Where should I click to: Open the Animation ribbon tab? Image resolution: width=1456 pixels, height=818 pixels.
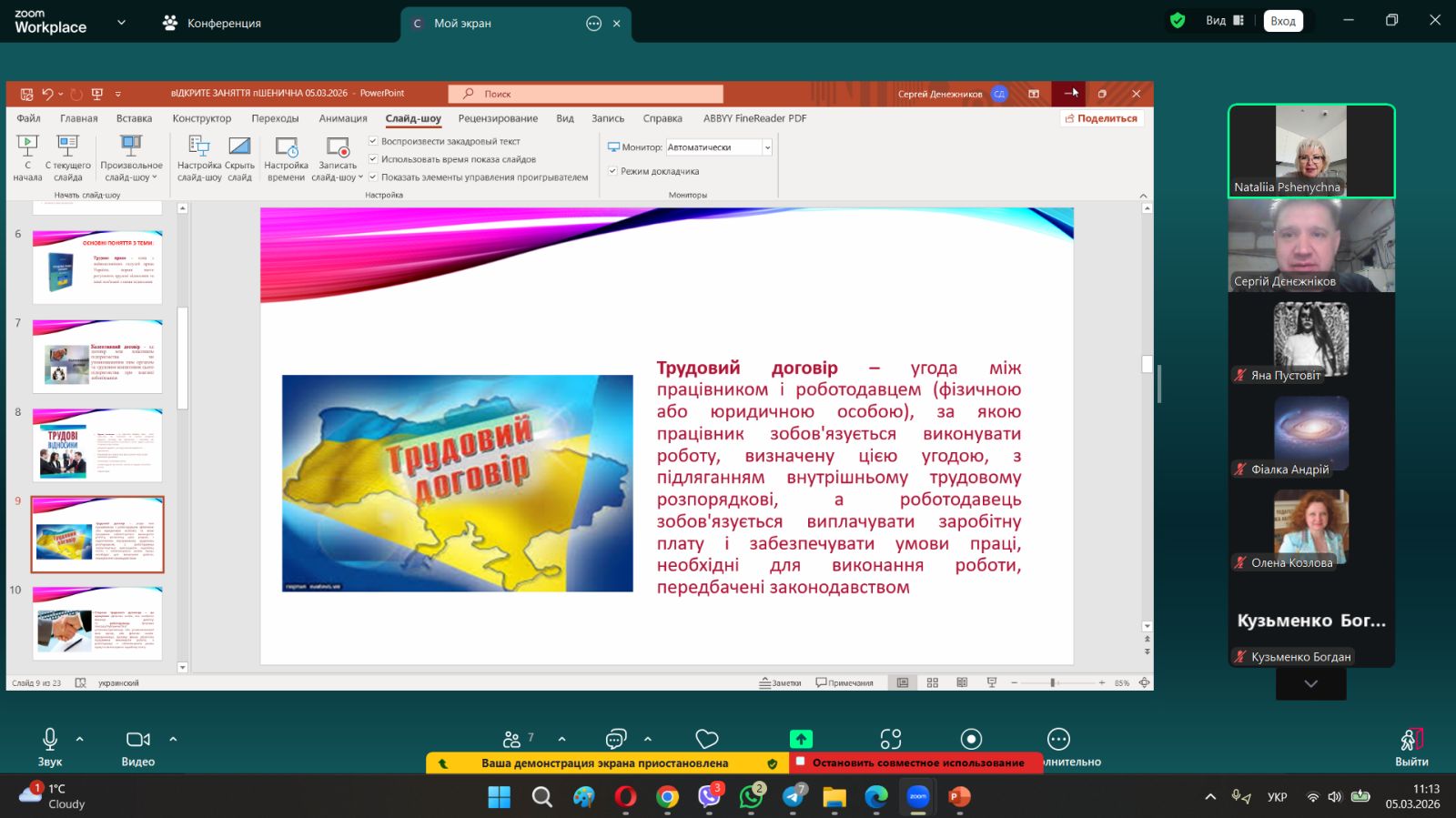tap(343, 118)
